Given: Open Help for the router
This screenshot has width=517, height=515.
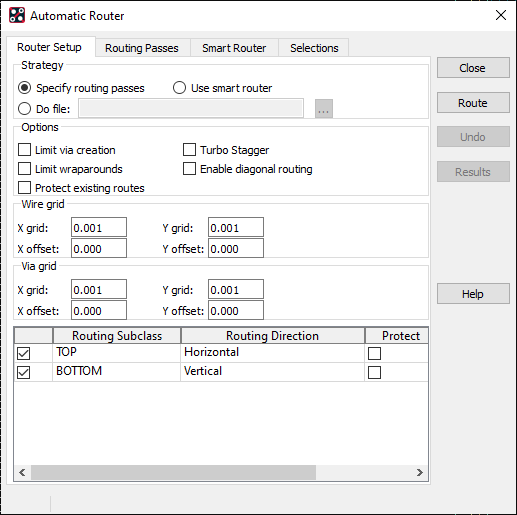Looking at the screenshot, I should pyautogui.click(x=473, y=294).
